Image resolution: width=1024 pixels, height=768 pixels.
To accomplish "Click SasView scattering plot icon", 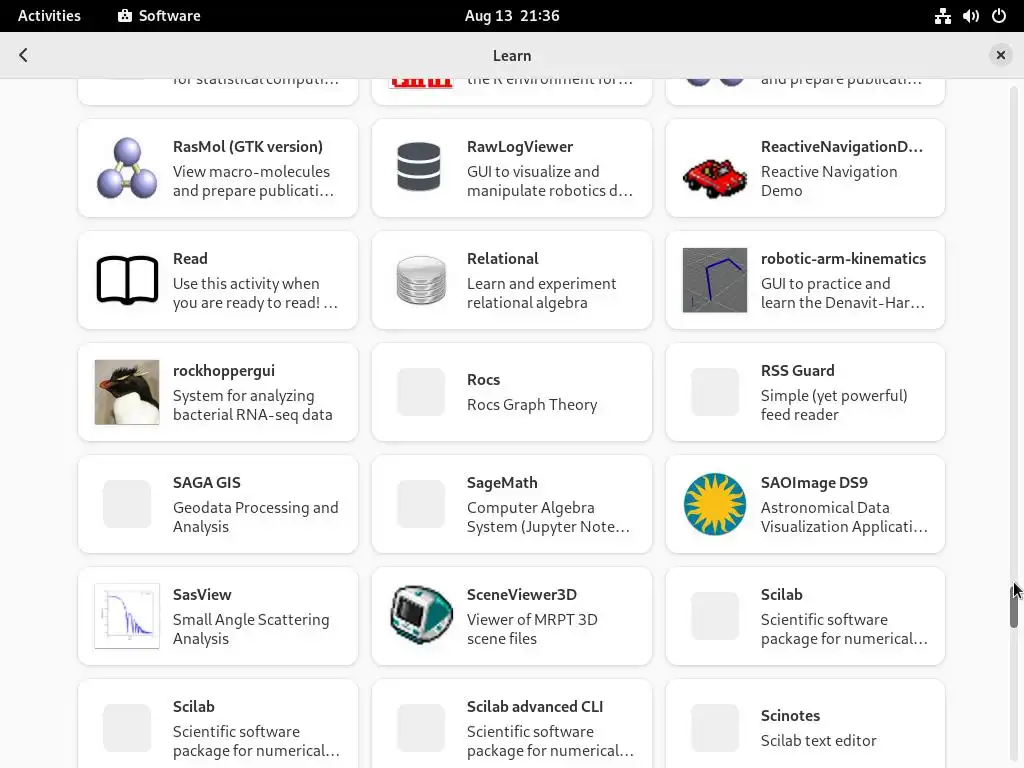I will [x=127, y=616].
